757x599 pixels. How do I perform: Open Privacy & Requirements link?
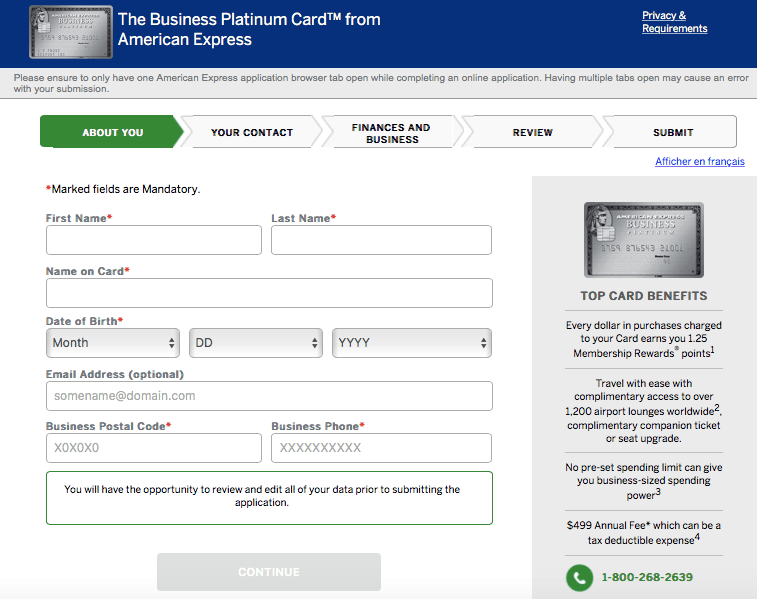pos(674,22)
